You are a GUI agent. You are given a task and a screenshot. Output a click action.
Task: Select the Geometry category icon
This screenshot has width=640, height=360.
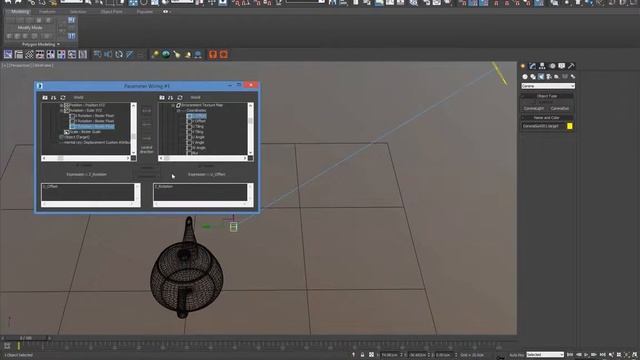point(525,76)
